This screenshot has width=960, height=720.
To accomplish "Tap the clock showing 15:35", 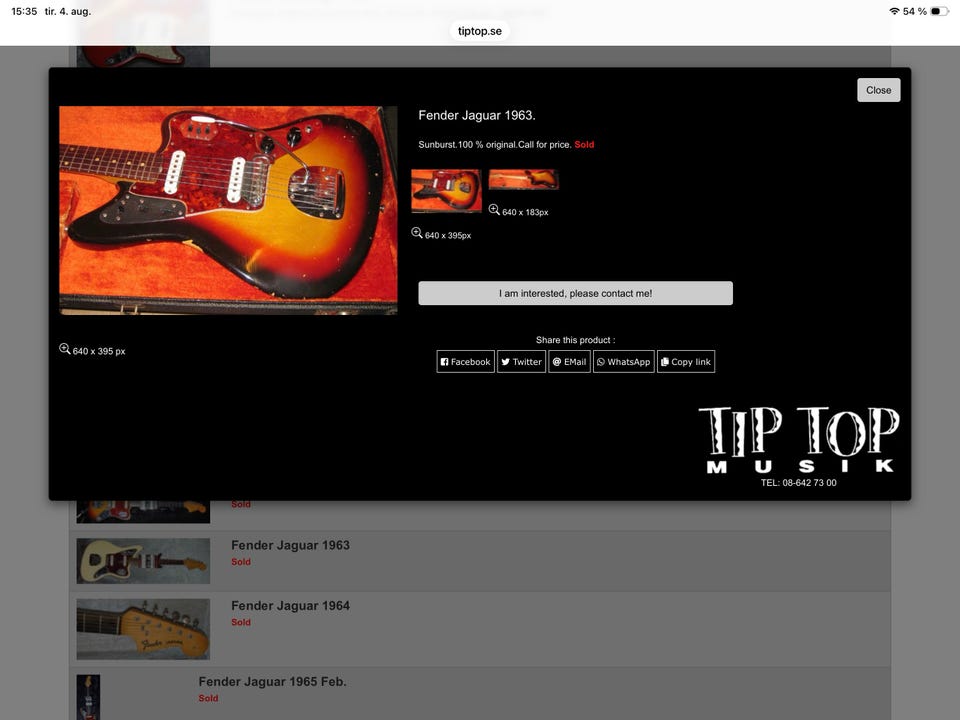I will click(x=24, y=11).
